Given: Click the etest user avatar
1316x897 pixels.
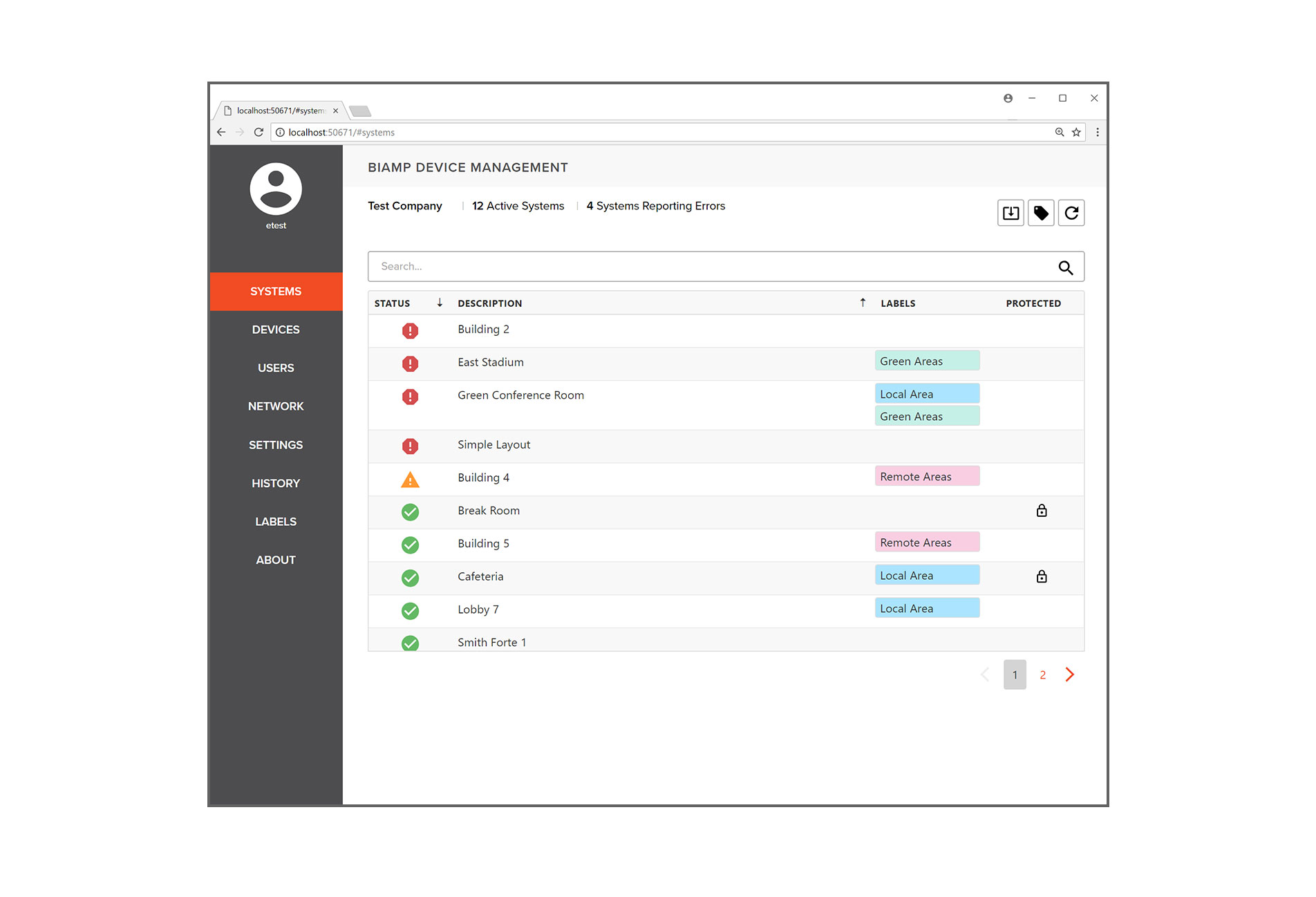Looking at the screenshot, I should point(276,189).
